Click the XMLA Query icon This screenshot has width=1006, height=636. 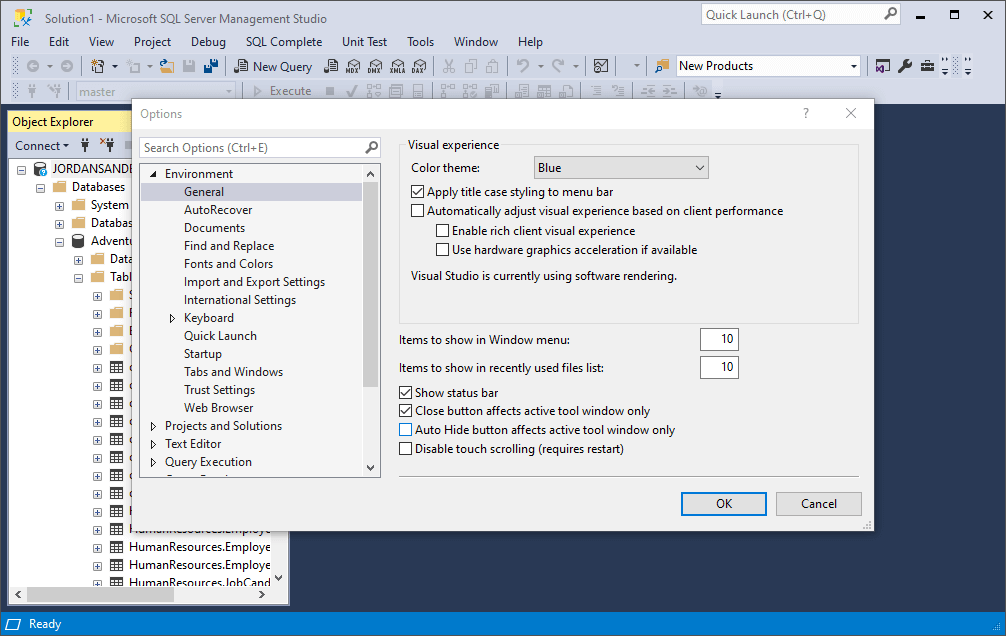tap(398, 66)
